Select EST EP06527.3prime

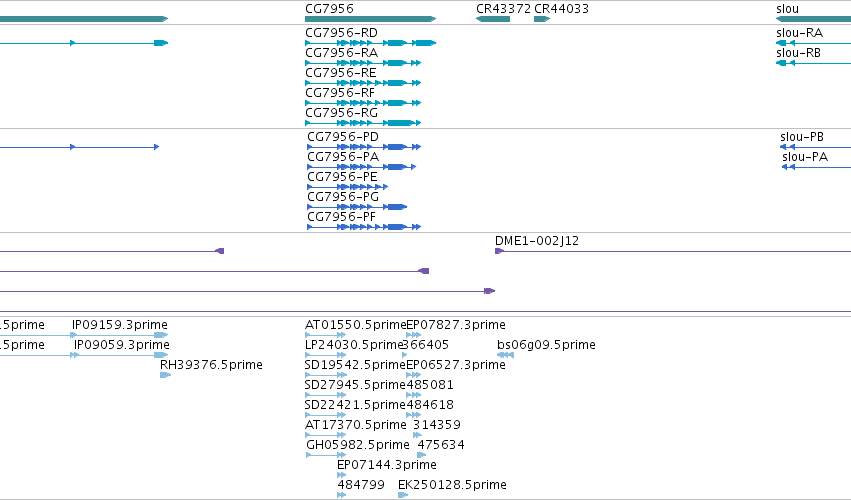(414, 375)
